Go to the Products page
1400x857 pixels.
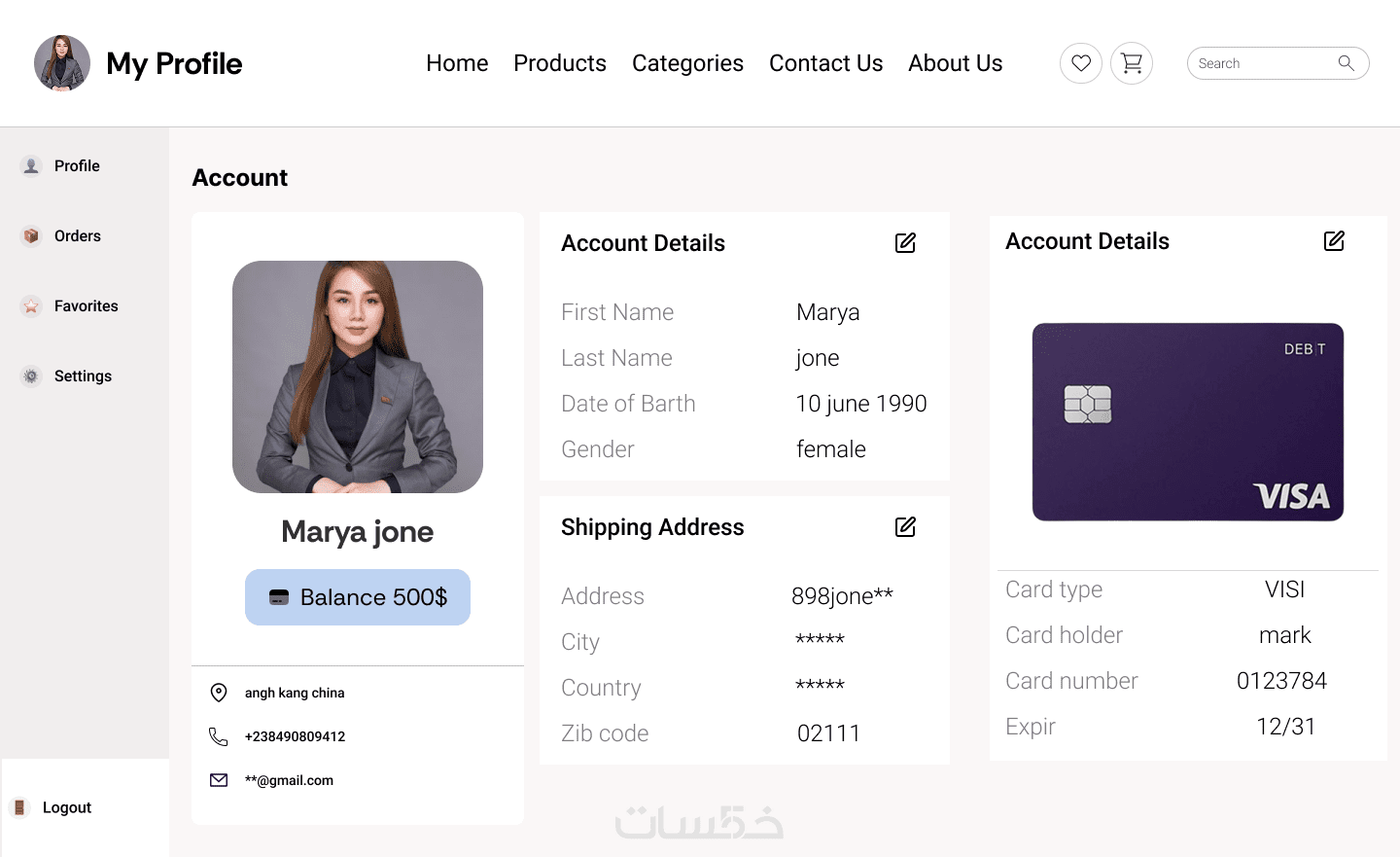point(560,63)
